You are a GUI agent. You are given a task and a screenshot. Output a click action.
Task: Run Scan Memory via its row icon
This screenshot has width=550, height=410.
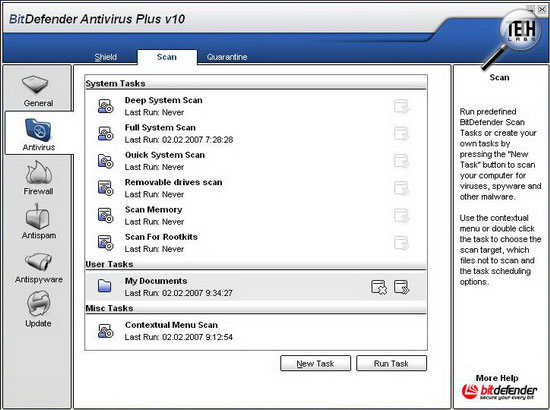[401, 215]
